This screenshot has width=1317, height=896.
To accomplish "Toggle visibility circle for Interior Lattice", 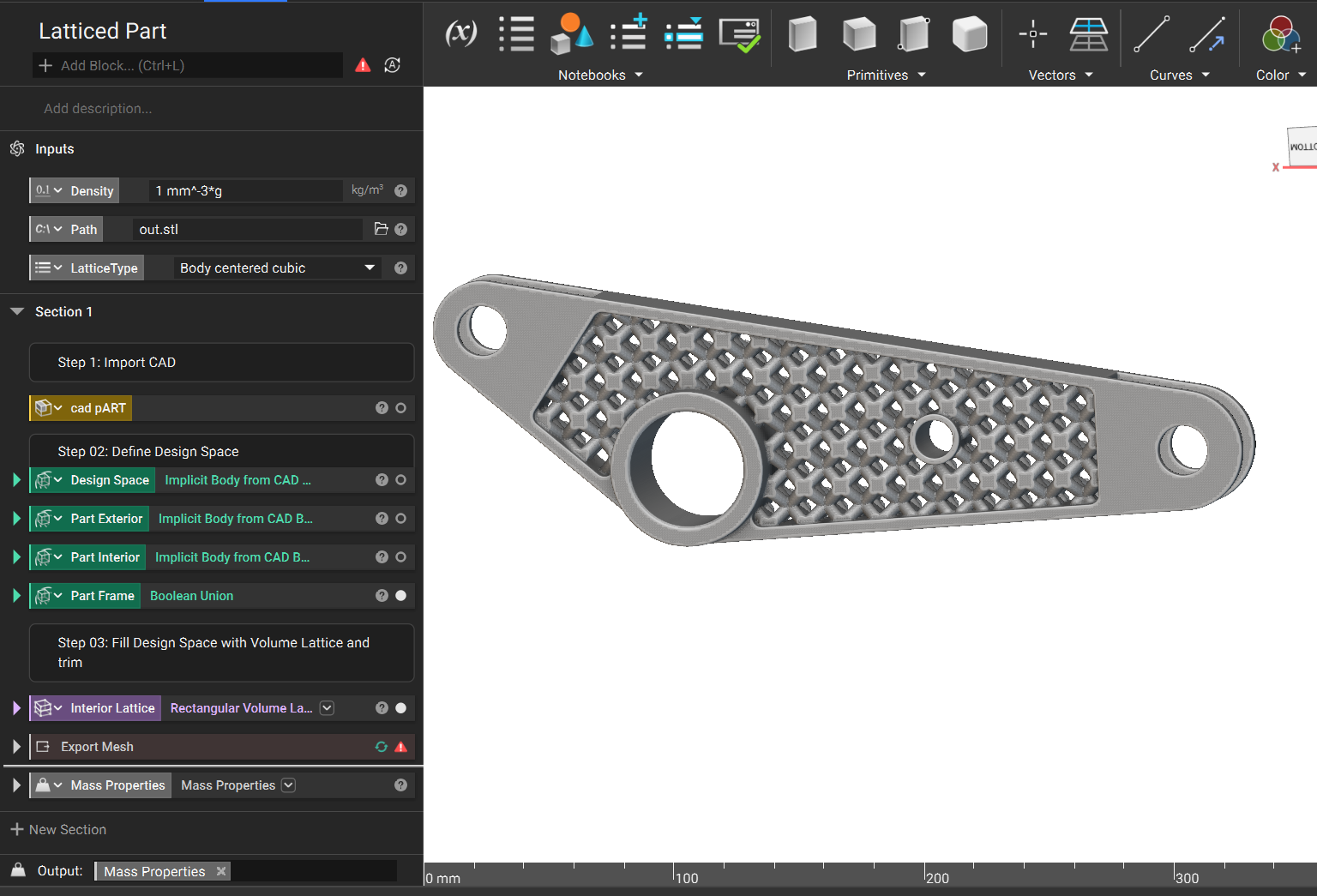I will pyautogui.click(x=400, y=708).
